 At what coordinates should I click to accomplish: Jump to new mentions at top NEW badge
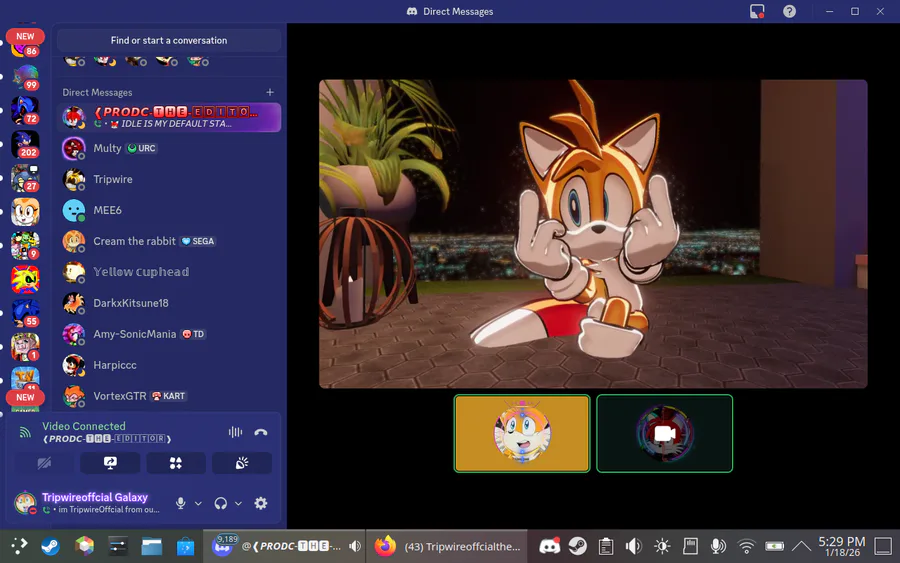25,36
